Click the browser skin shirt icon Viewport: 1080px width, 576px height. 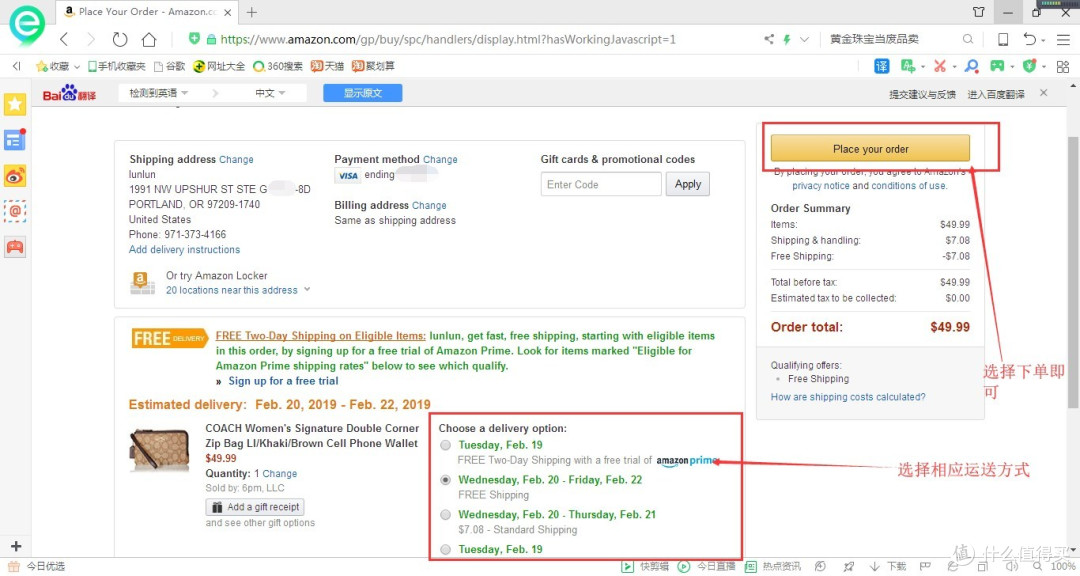coord(978,12)
